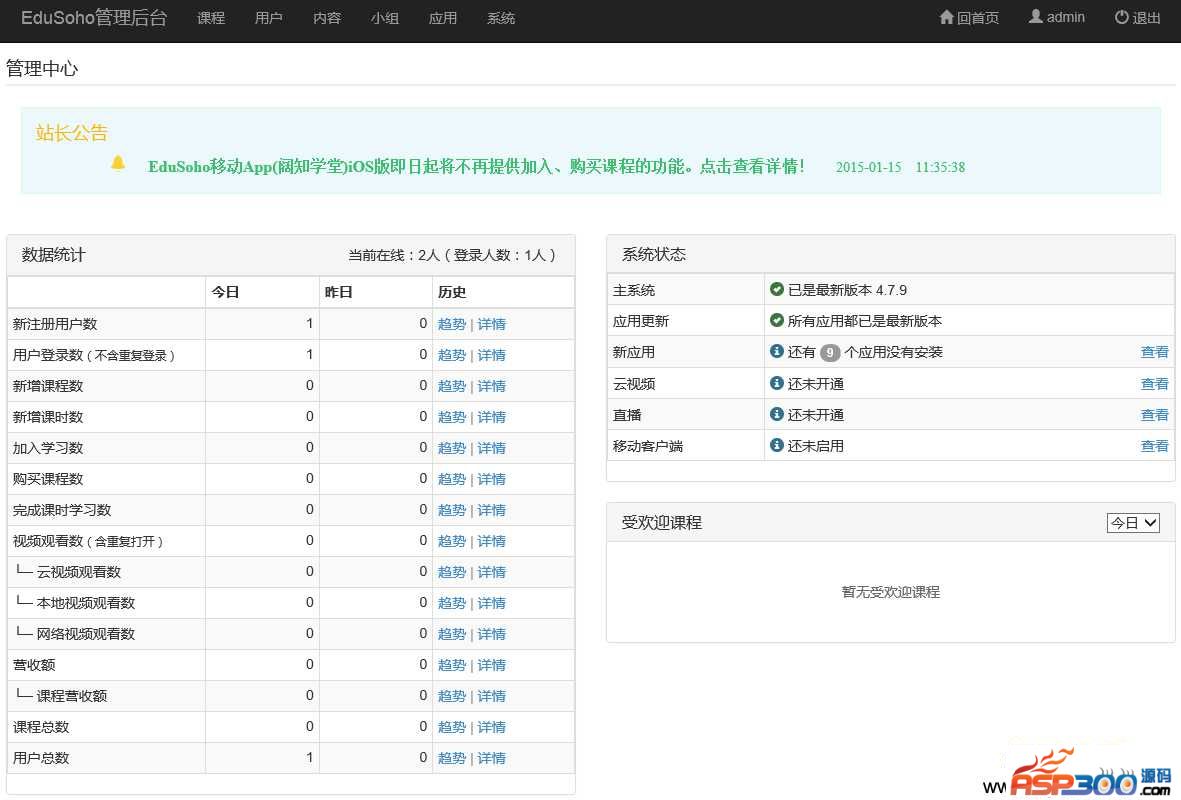
Task: Select 应用 in the top navigation
Action: (443, 18)
